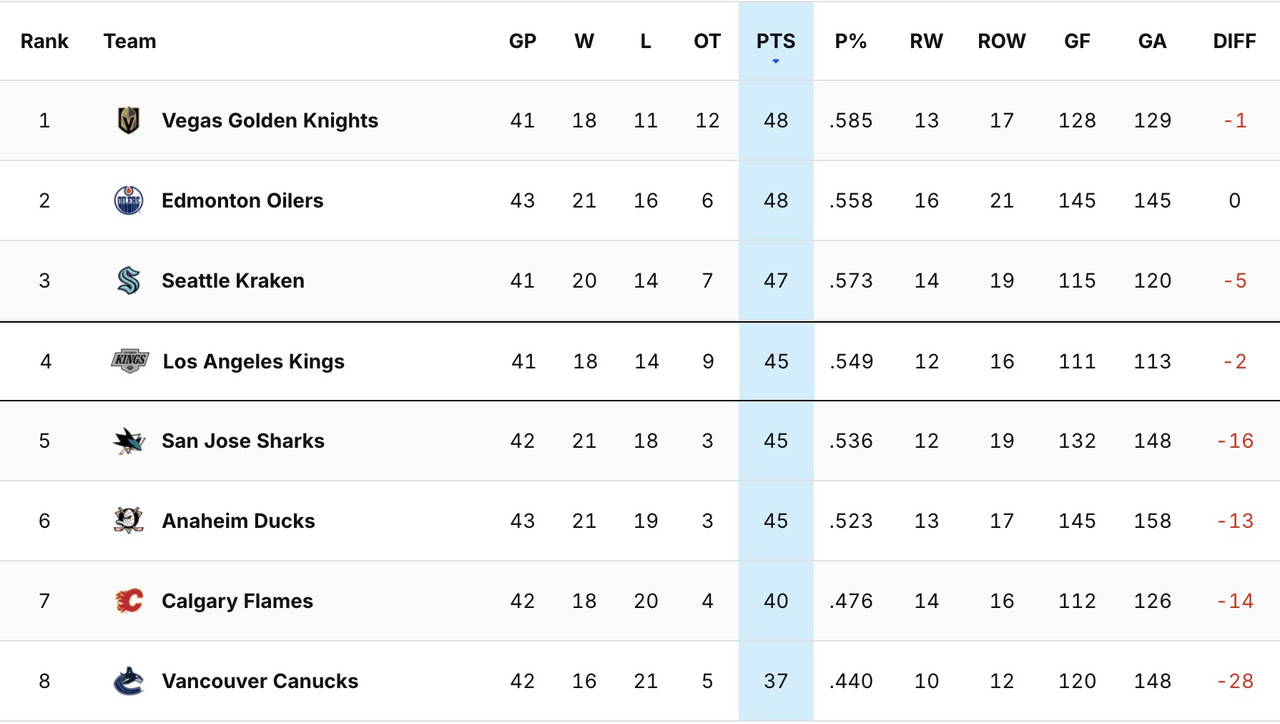The width and height of the screenshot is (1280, 724).
Task: Click the Rank column header
Action: 45,41
